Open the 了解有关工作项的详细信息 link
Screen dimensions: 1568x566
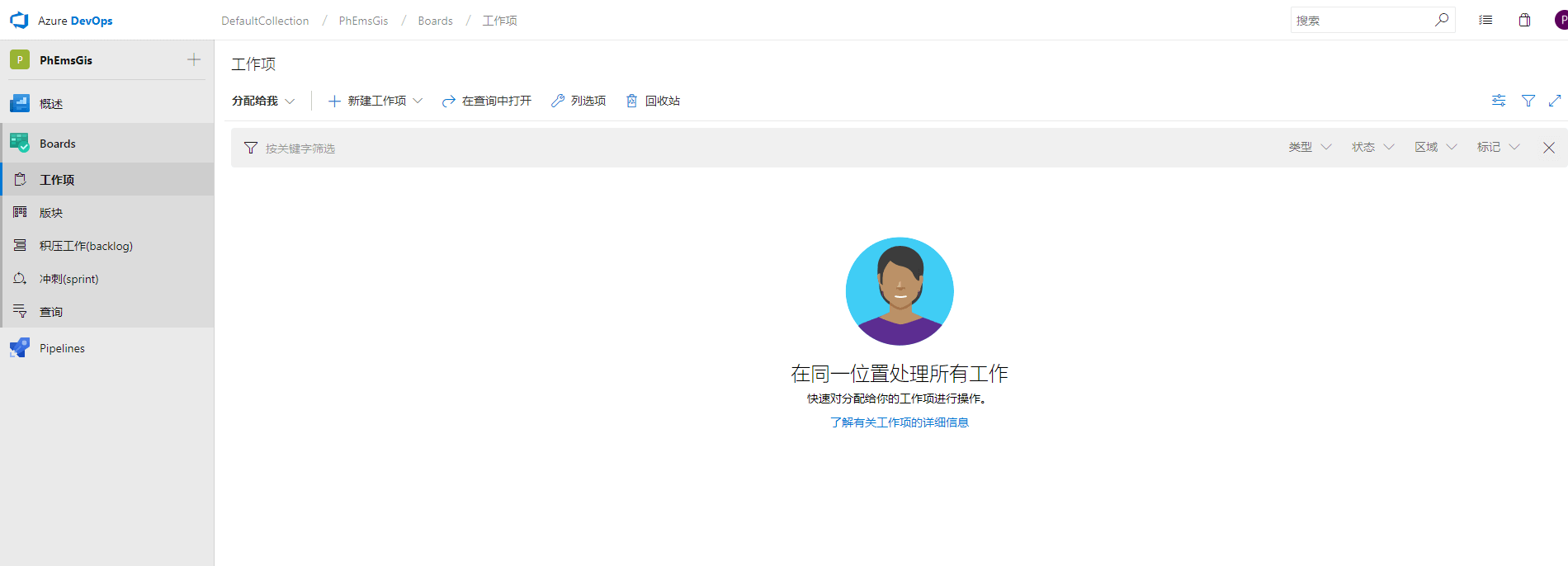[x=899, y=422]
